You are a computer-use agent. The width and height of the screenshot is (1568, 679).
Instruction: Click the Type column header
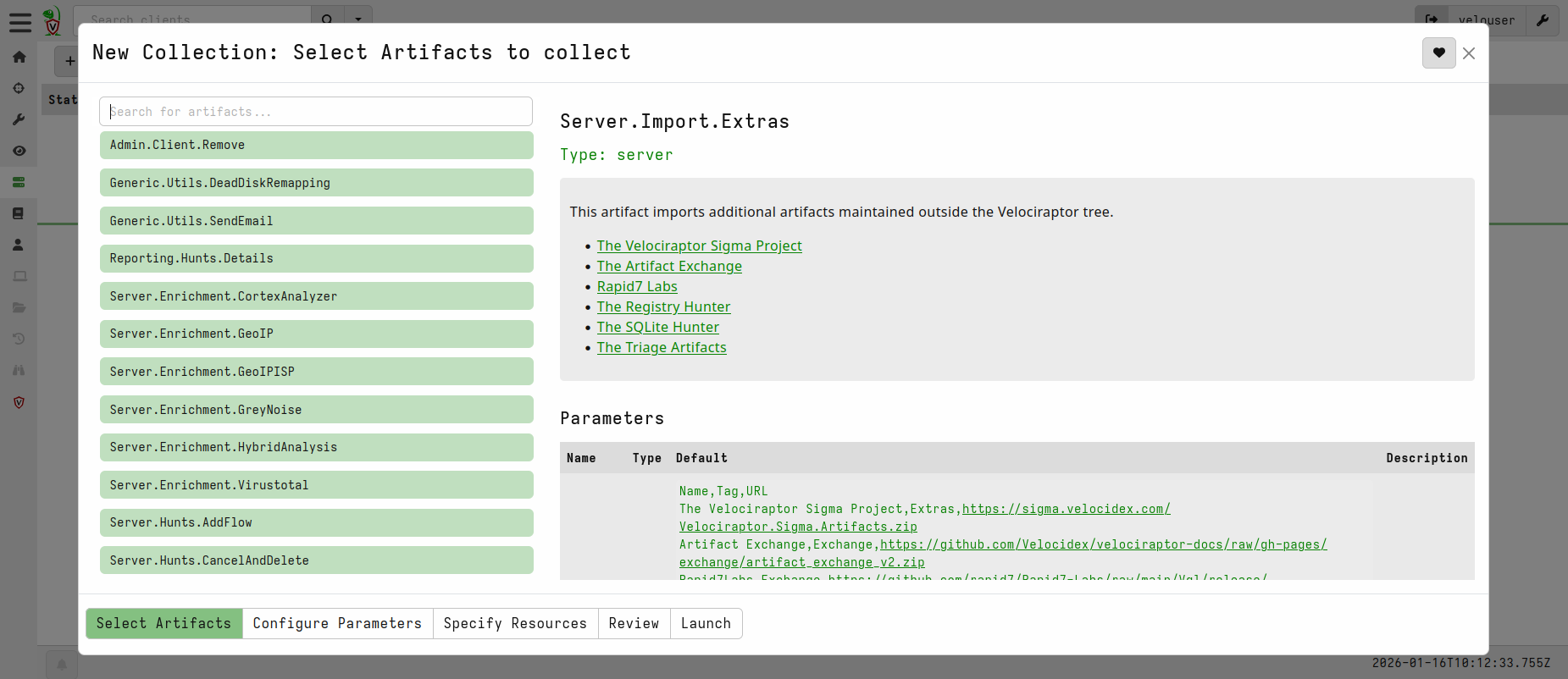tap(647, 458)
